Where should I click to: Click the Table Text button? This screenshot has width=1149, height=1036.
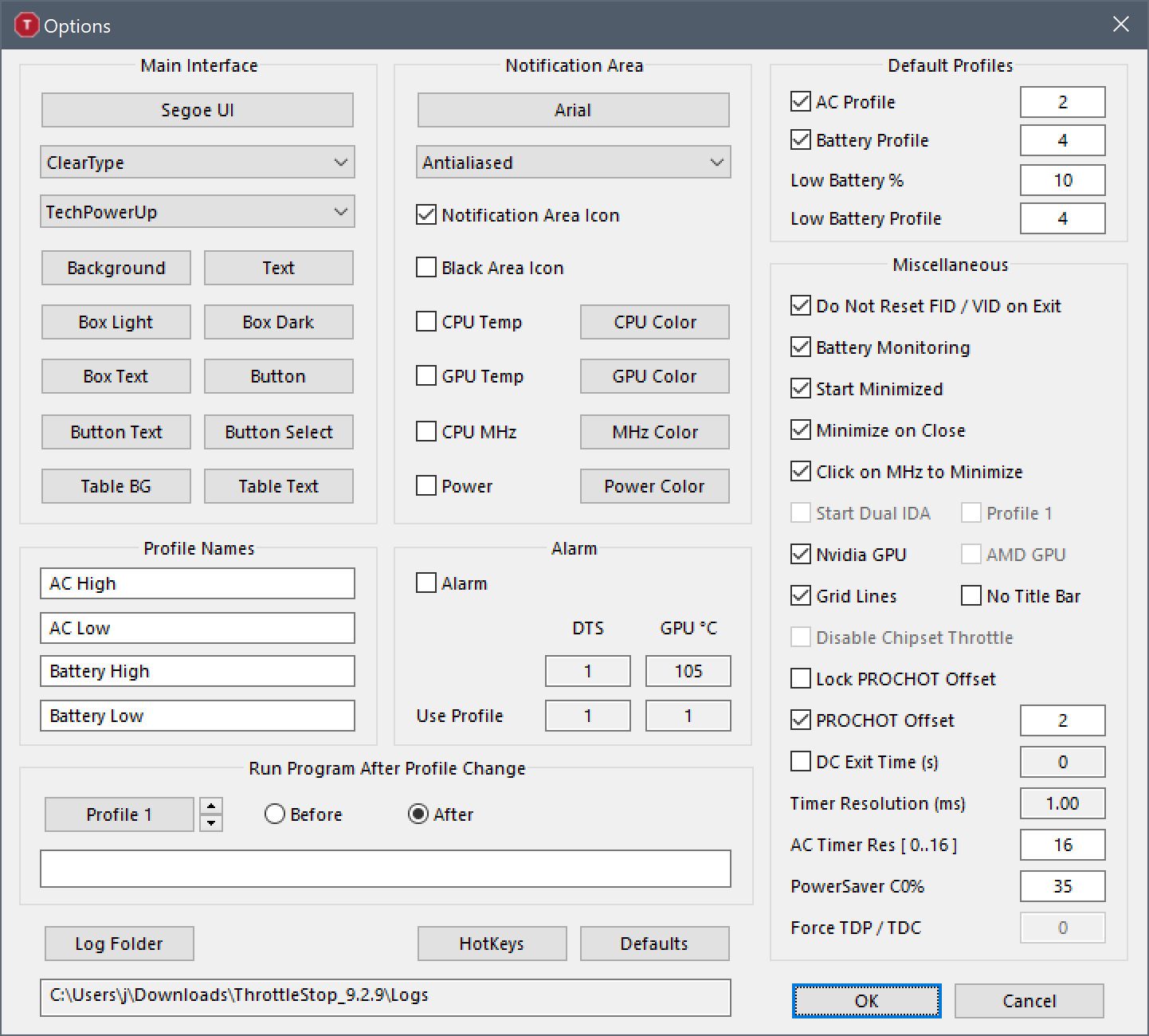click(279, 486)
